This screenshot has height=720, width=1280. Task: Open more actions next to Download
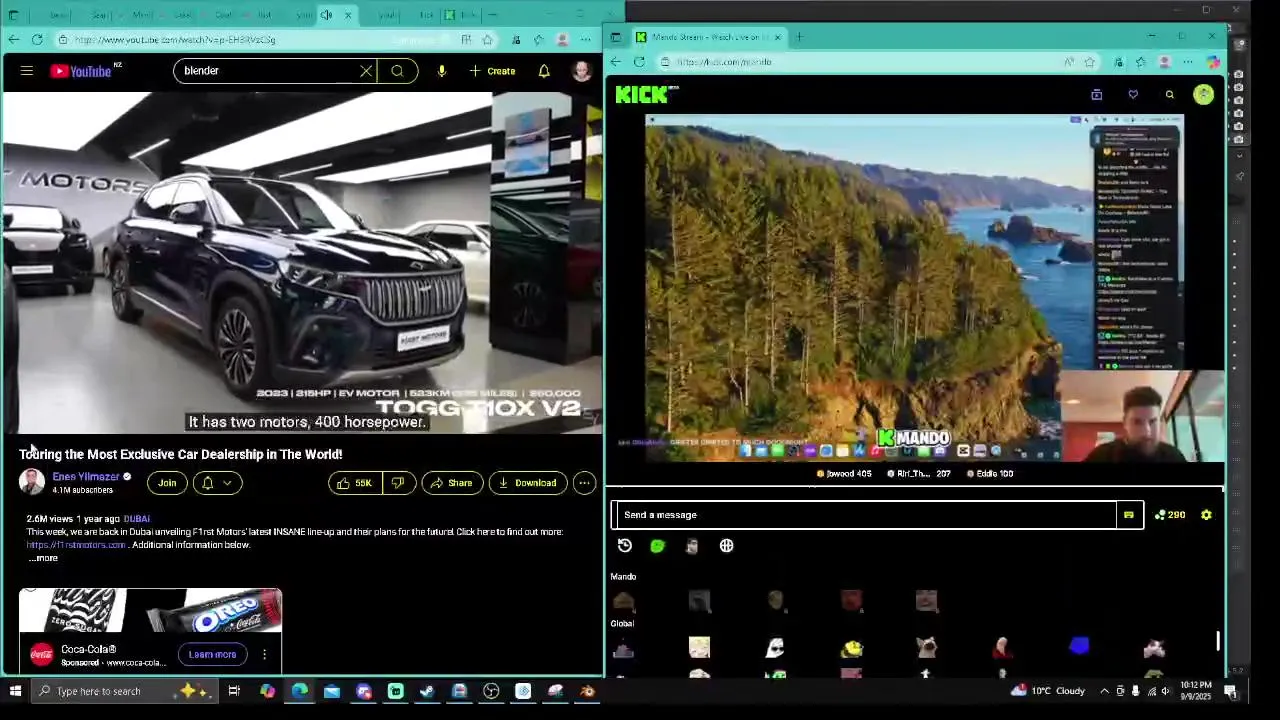pyautogui.click(x=584, y=483)
